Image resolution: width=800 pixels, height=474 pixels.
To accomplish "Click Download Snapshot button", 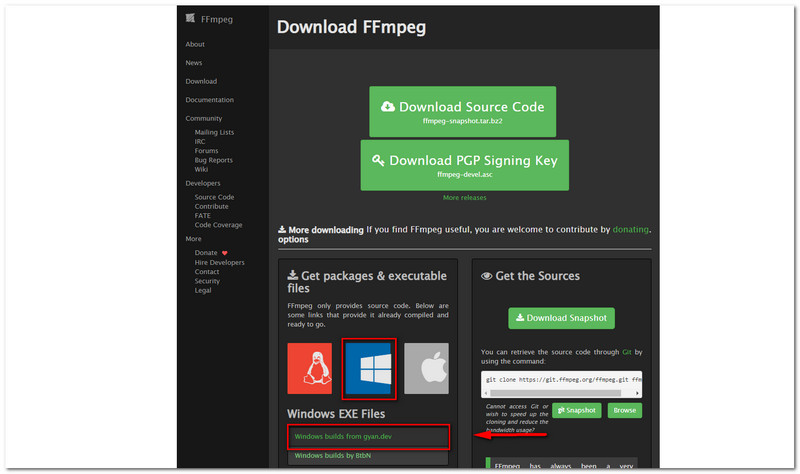I will click(561, 318).
